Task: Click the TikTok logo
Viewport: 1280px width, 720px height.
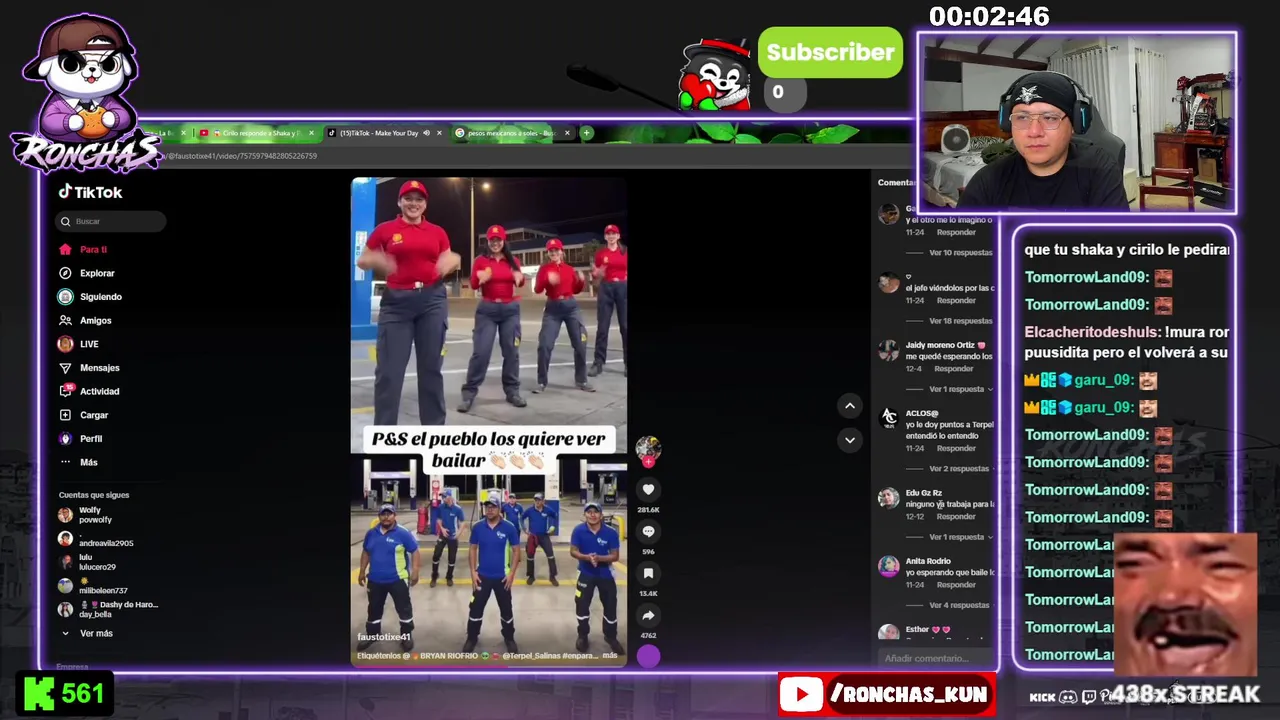Action: pos(90,192)
